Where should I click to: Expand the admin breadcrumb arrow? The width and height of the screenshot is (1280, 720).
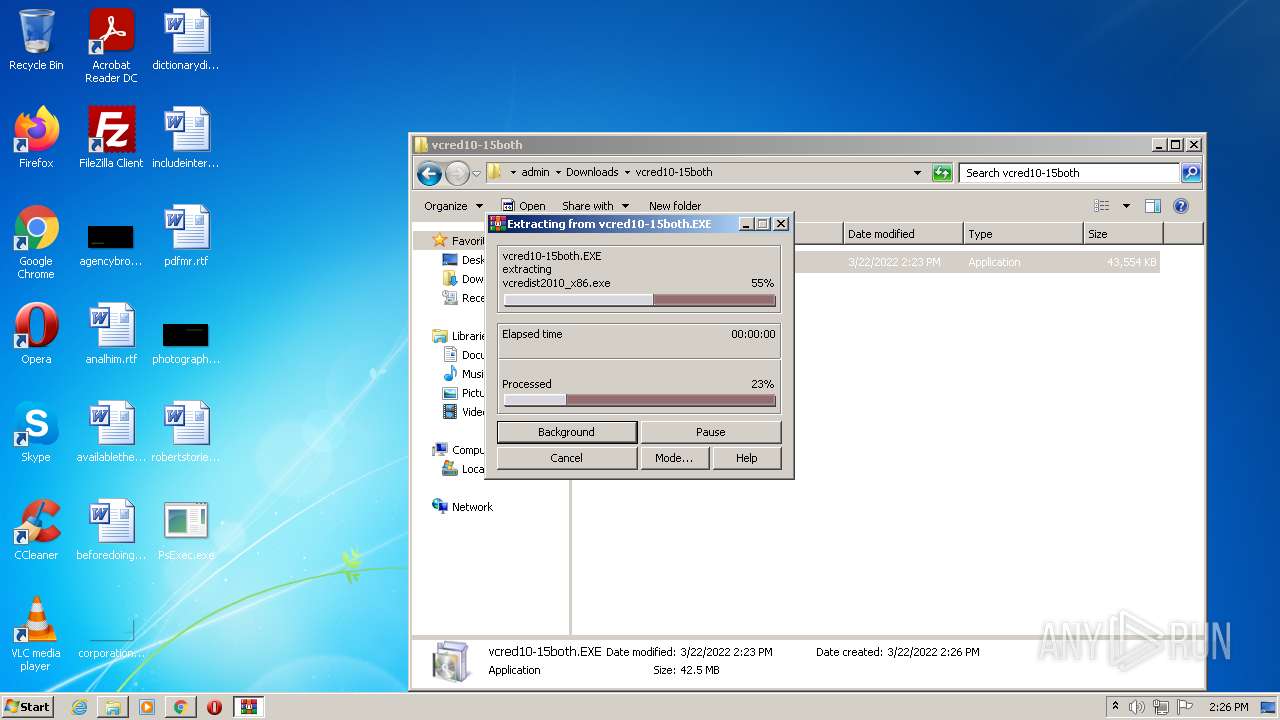(558, 172)
